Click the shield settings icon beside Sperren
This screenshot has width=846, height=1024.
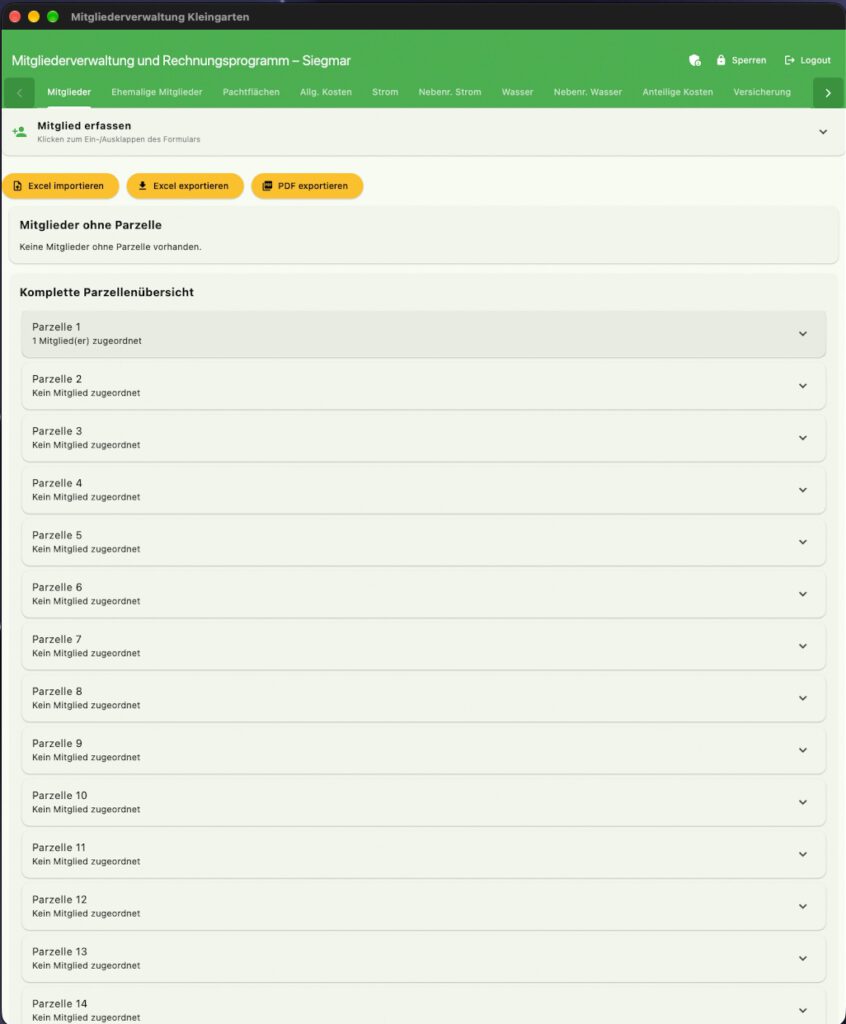(x=694, y=60)
